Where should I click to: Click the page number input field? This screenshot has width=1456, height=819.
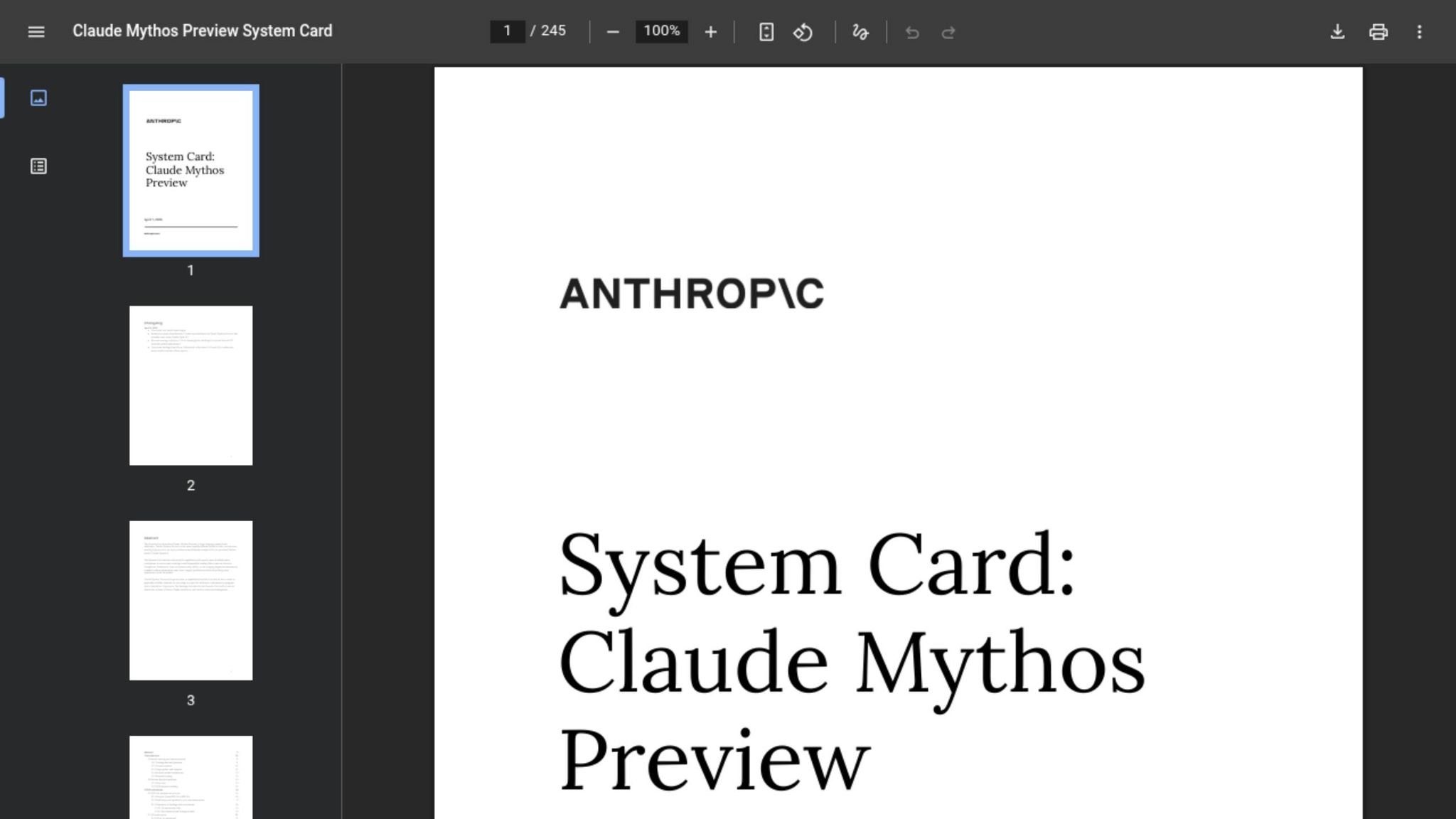[x=508, y=31]
